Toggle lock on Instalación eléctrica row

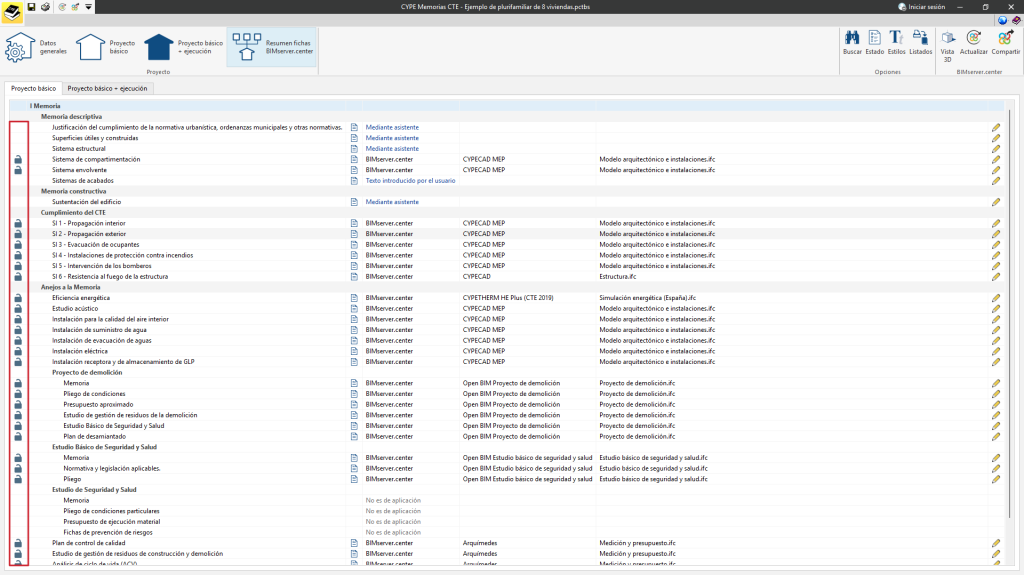18,351
